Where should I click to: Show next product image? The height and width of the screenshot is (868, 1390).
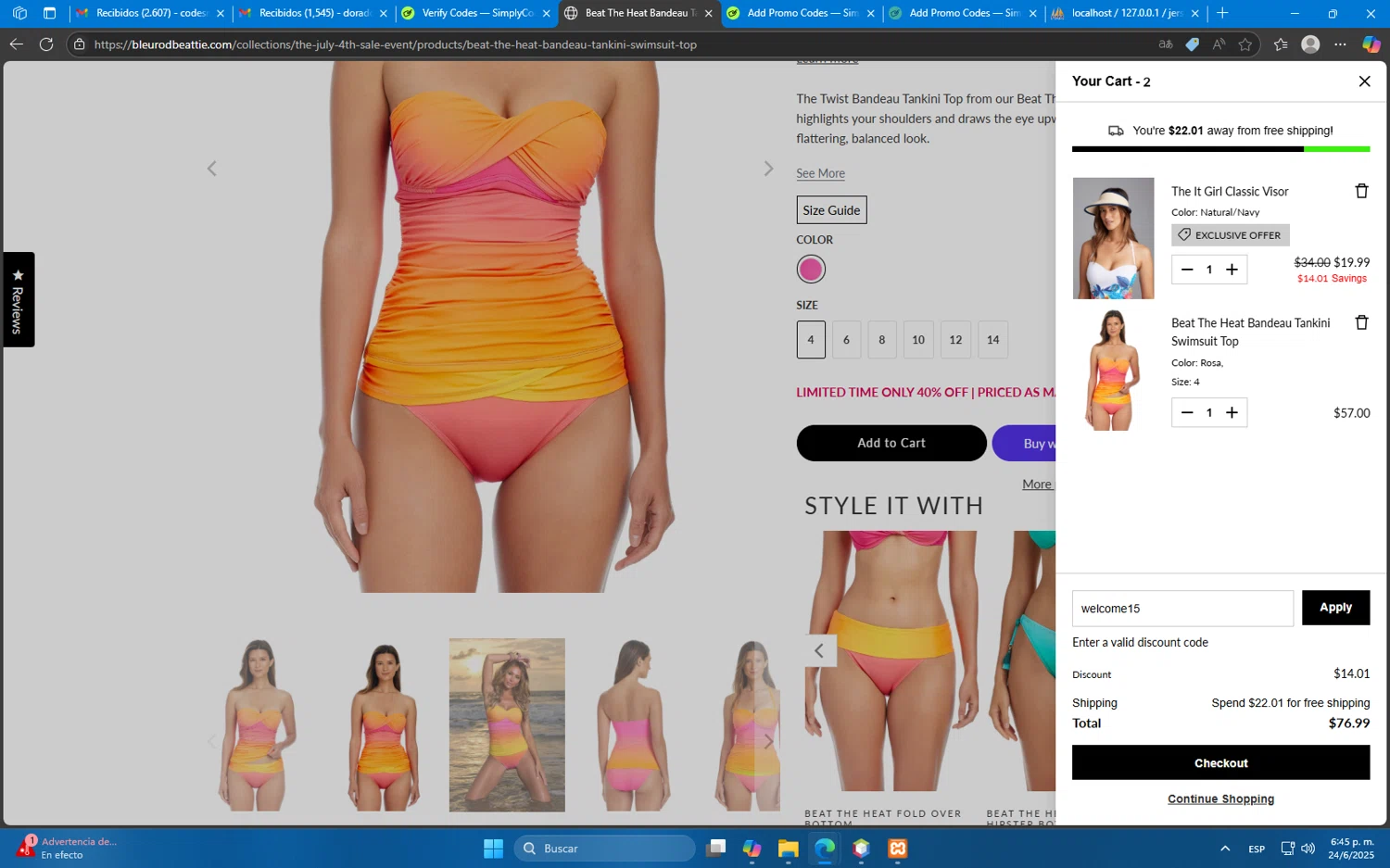click(x=768, y=169)
